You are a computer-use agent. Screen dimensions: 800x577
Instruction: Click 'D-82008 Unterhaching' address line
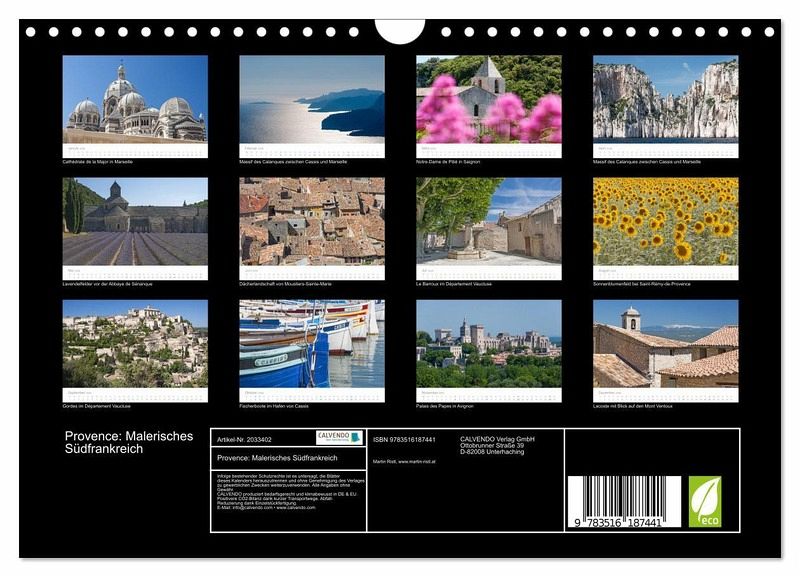point(492,451)
